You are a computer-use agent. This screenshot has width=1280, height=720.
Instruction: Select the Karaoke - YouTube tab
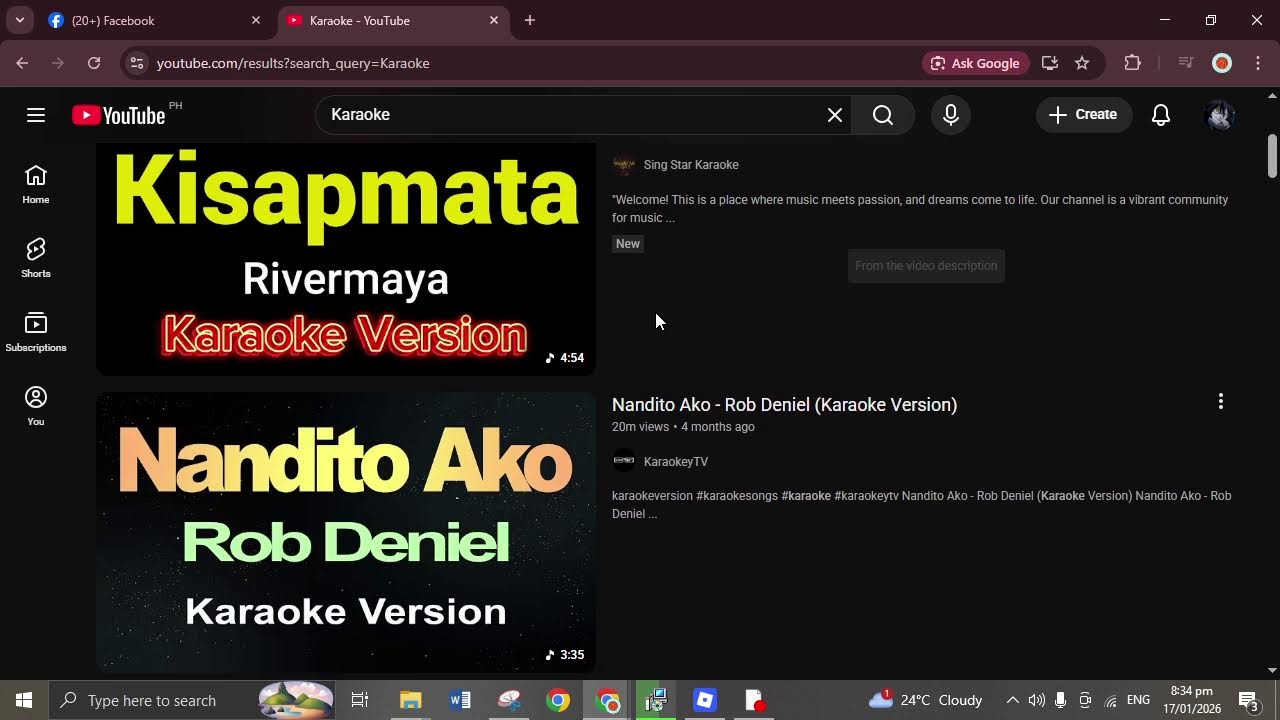(393, 20)
